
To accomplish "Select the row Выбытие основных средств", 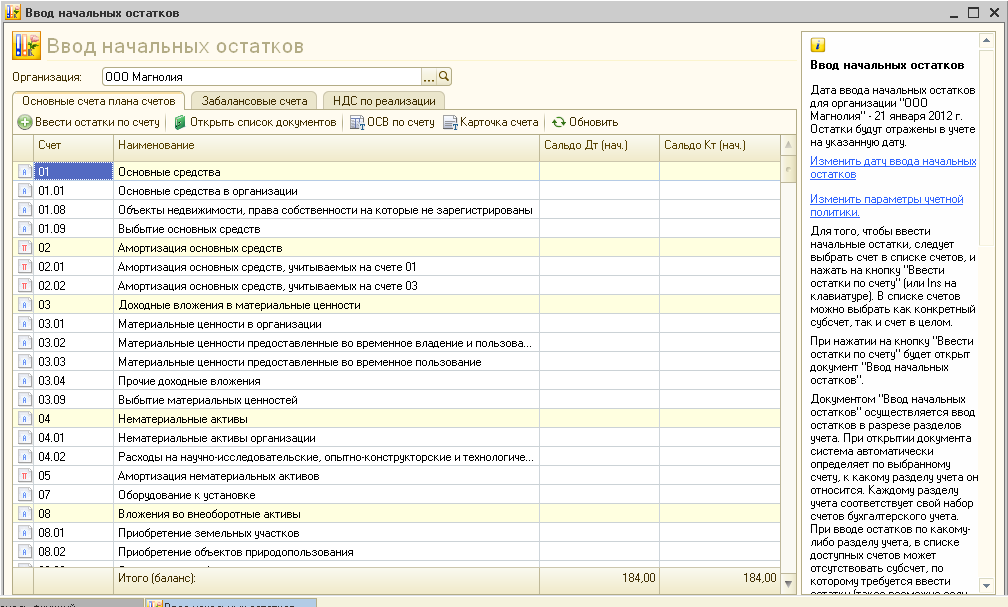I will click(x=397, y=229).
